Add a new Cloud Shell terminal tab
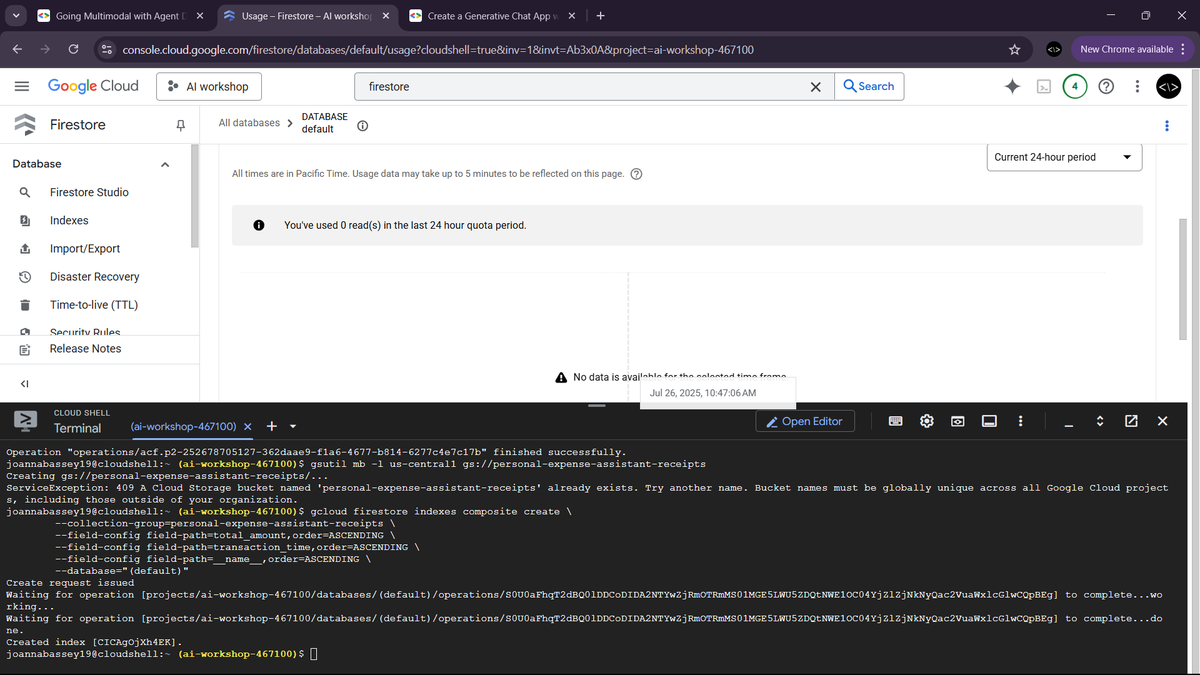The height and width of the screenshot is (675, 1200). point(271,427)
